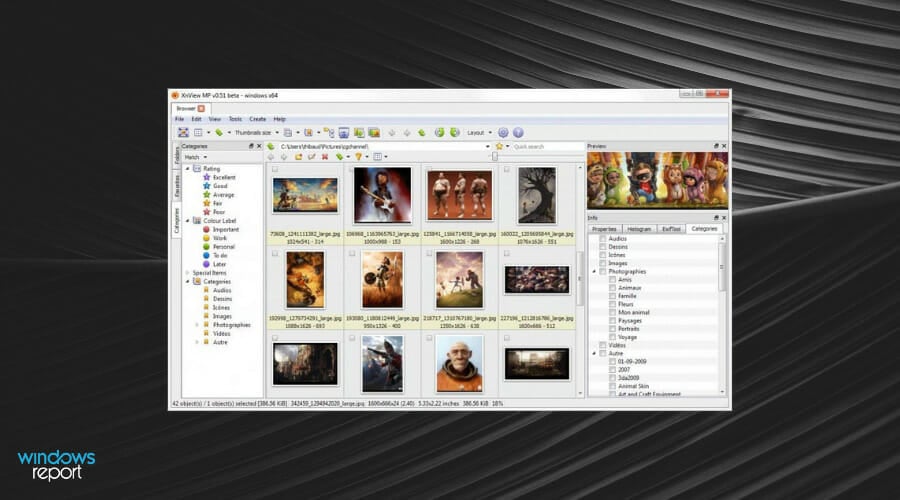Open the Tools menu
Screen dimensions: 900x500
[235, 119]
